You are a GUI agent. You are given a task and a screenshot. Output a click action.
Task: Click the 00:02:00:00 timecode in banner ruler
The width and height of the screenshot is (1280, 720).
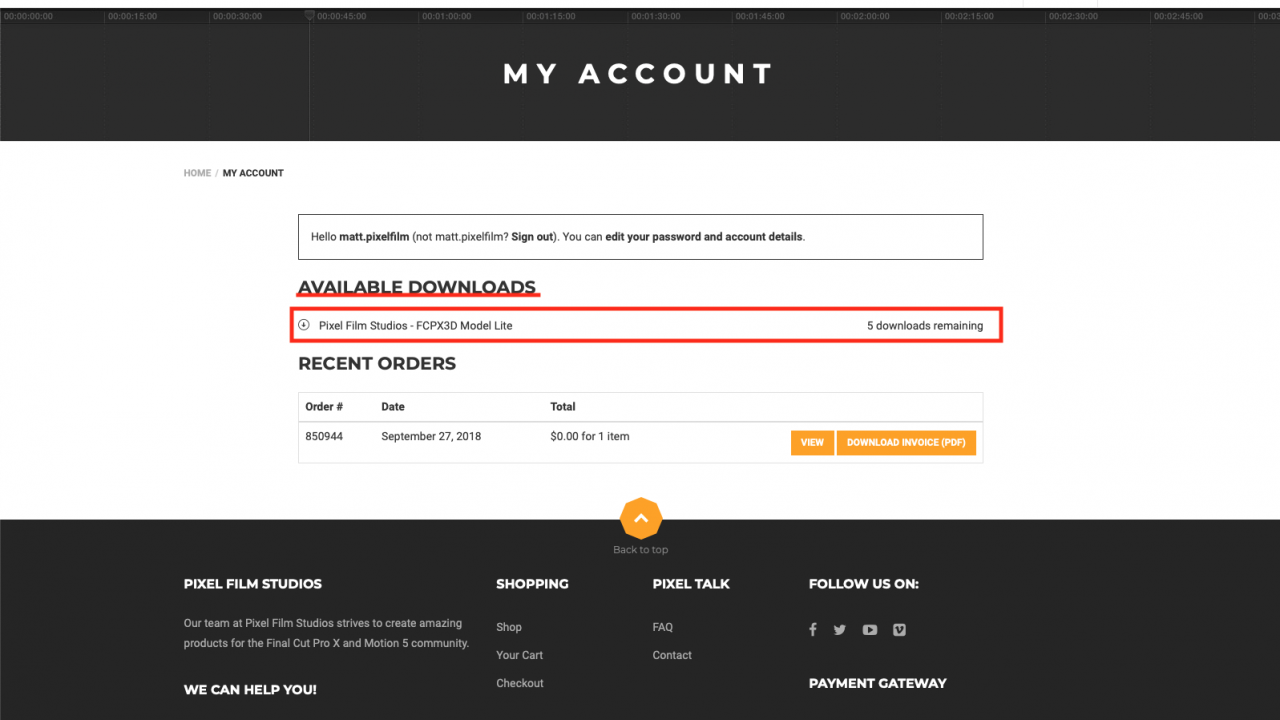pos(865,17)
